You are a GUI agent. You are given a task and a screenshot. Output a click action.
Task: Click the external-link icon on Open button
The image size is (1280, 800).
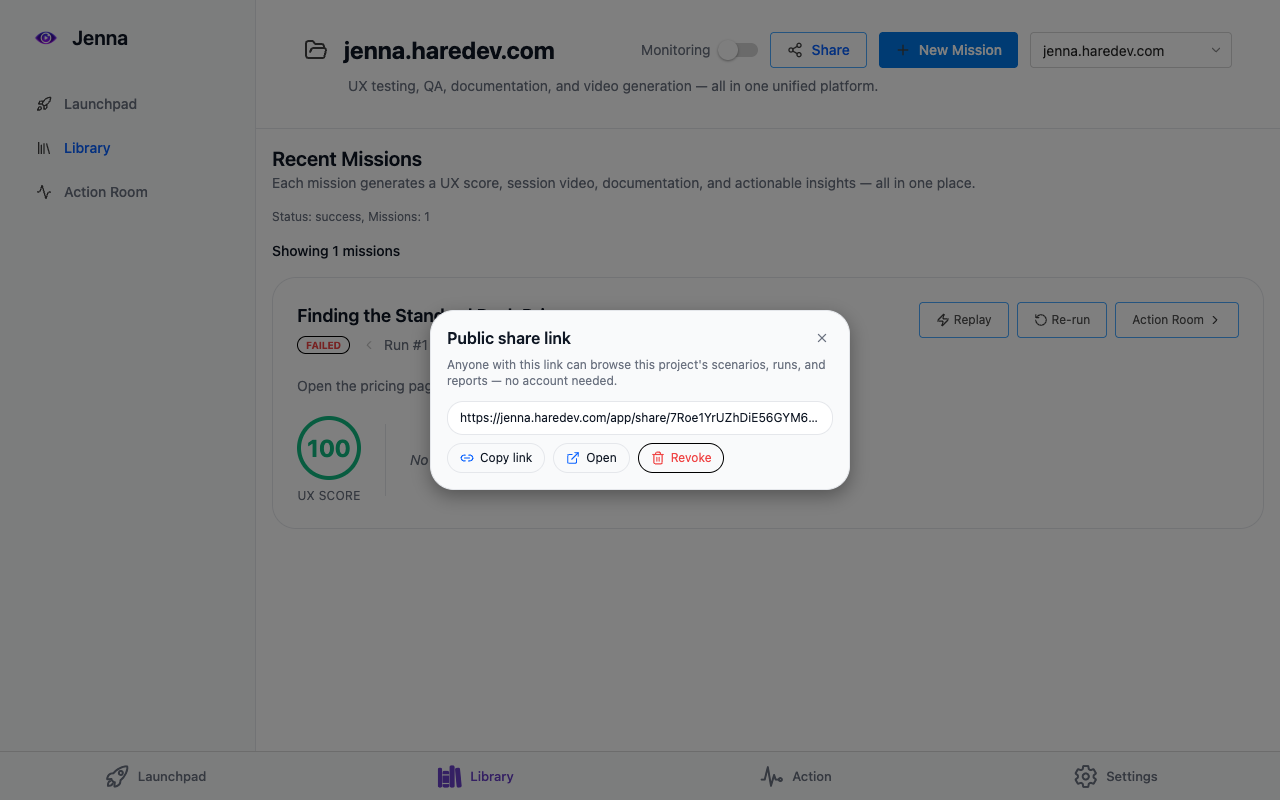tap(573, 458)
